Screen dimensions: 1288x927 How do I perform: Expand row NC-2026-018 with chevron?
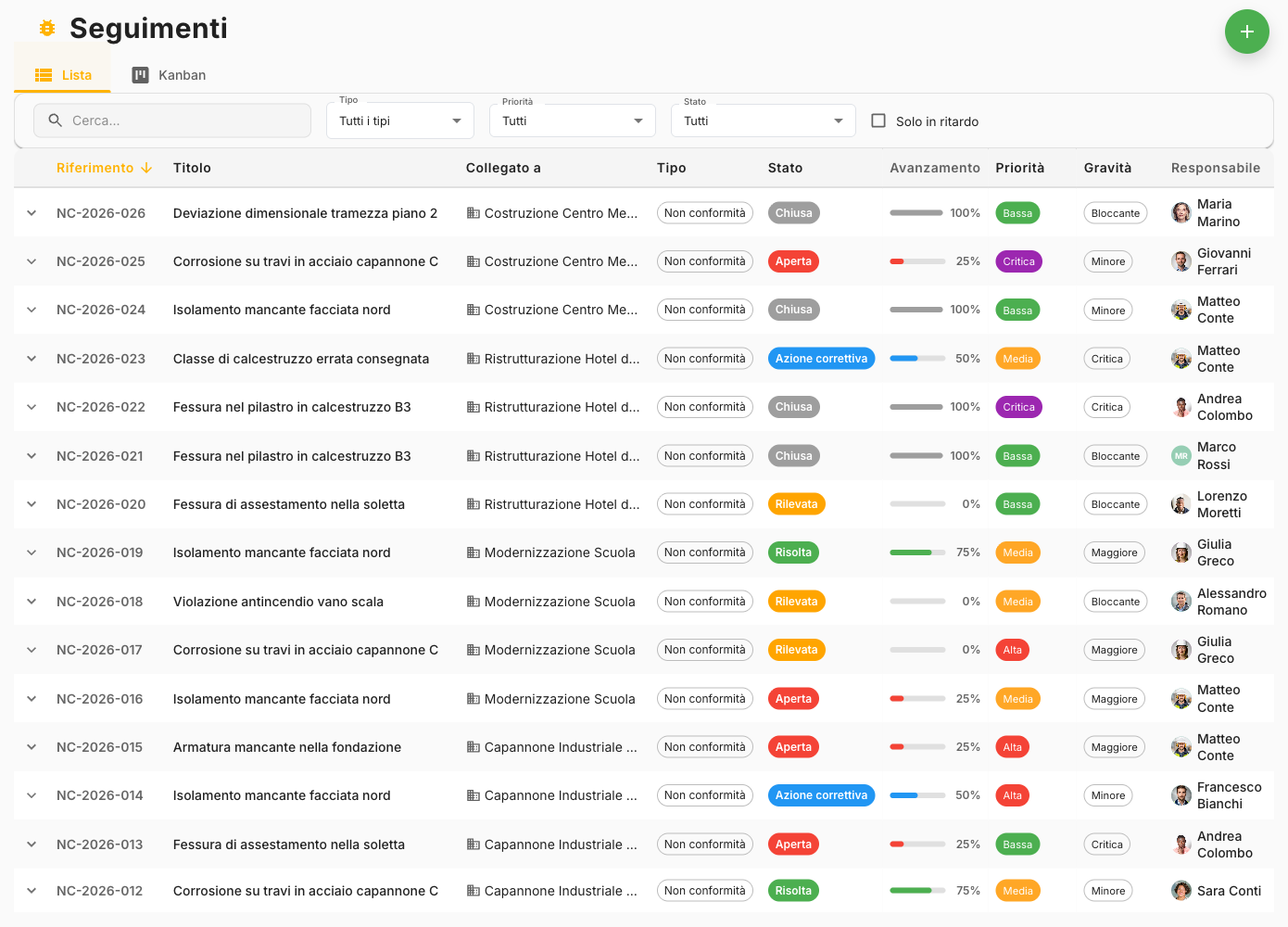tap(32, 602)
